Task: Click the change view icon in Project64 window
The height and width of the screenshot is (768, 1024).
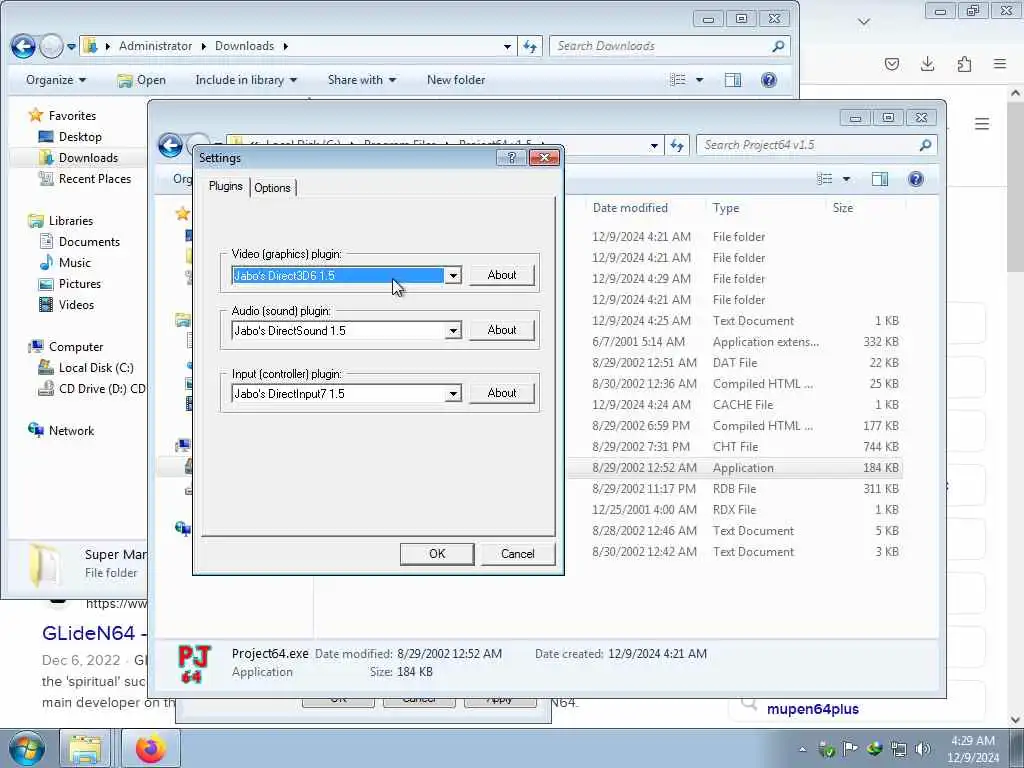Action: click(x=825, y=179)
